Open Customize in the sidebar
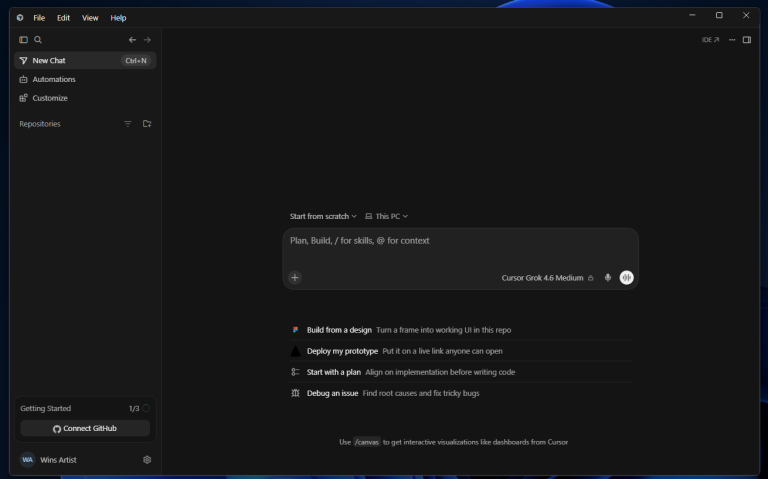The image size is (768, 479). [x=85, y=98]
